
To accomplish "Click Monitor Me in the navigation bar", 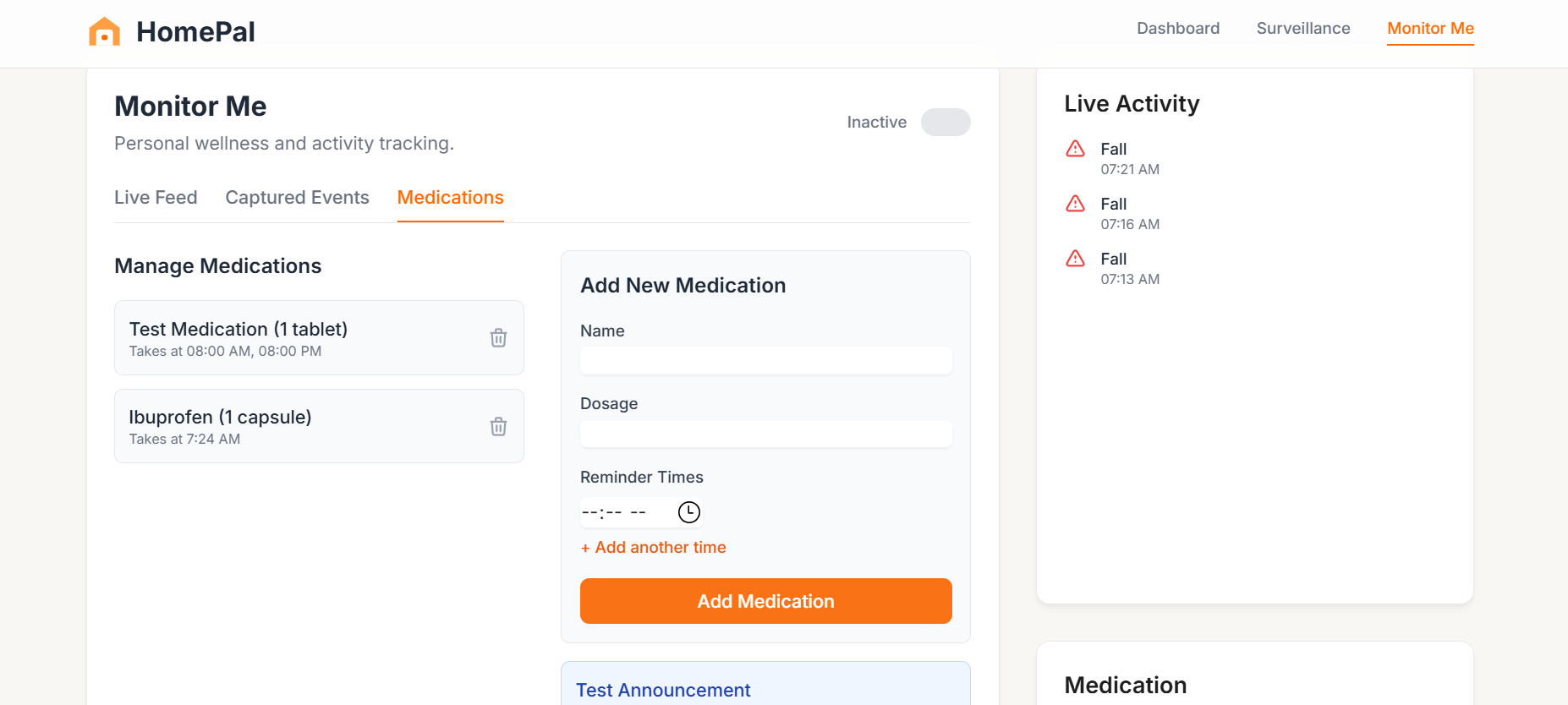I will (x=1430, y=29).
